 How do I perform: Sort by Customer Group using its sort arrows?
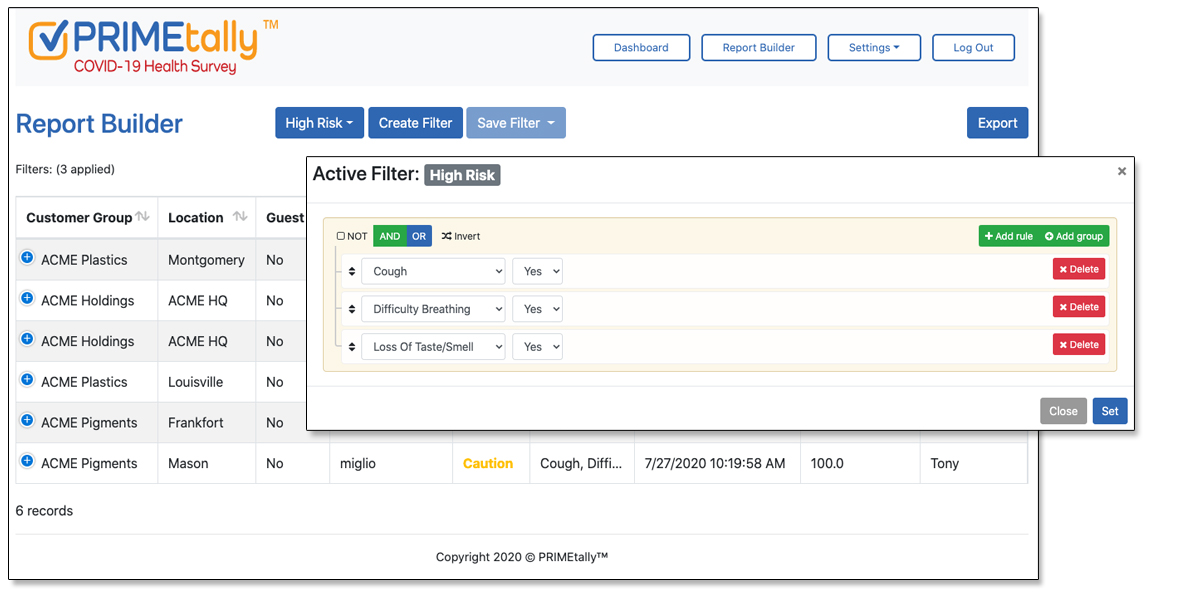[142, 217]
